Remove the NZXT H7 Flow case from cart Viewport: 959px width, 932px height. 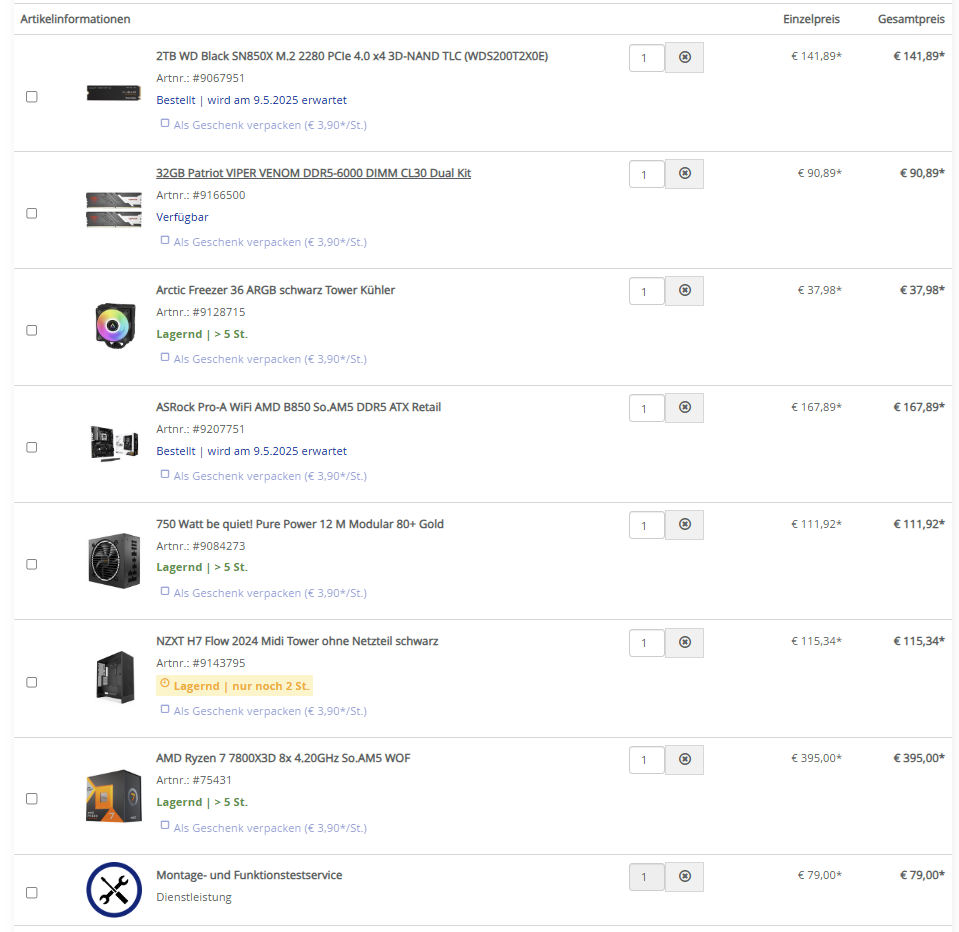[x=684, y=643]
